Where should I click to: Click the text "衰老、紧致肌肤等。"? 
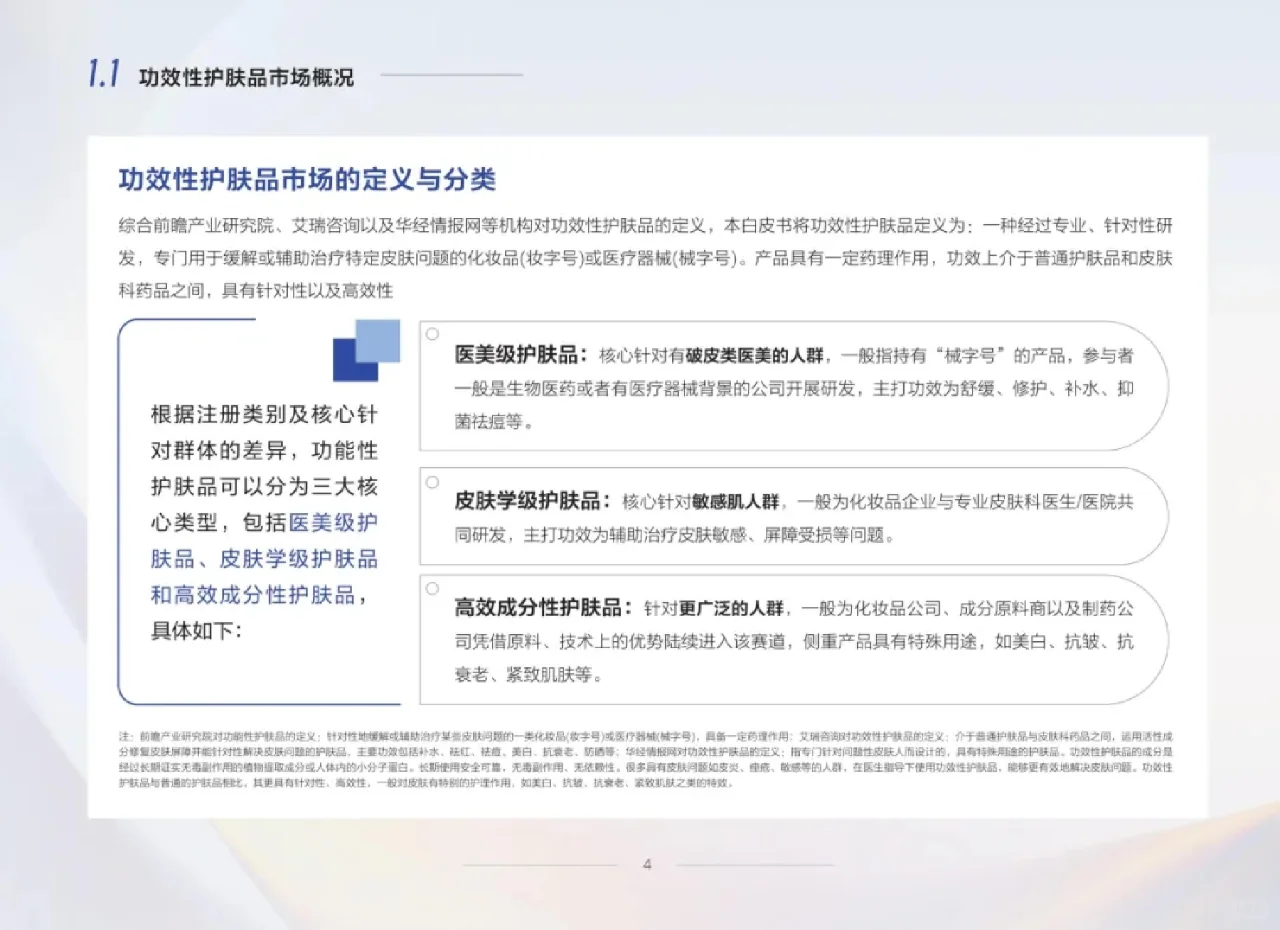529,676
